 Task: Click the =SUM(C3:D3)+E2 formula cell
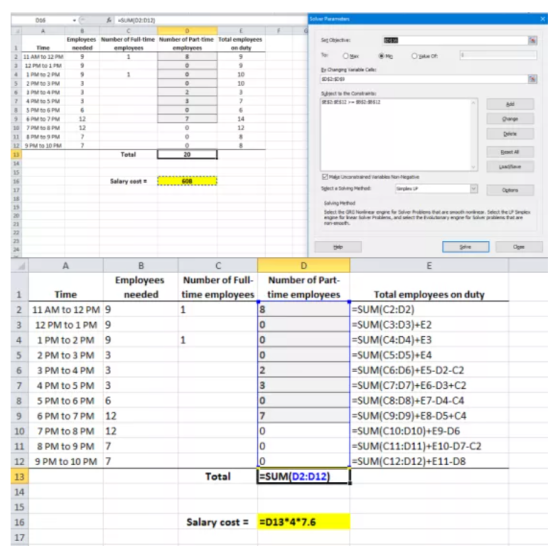coord(429,325)
